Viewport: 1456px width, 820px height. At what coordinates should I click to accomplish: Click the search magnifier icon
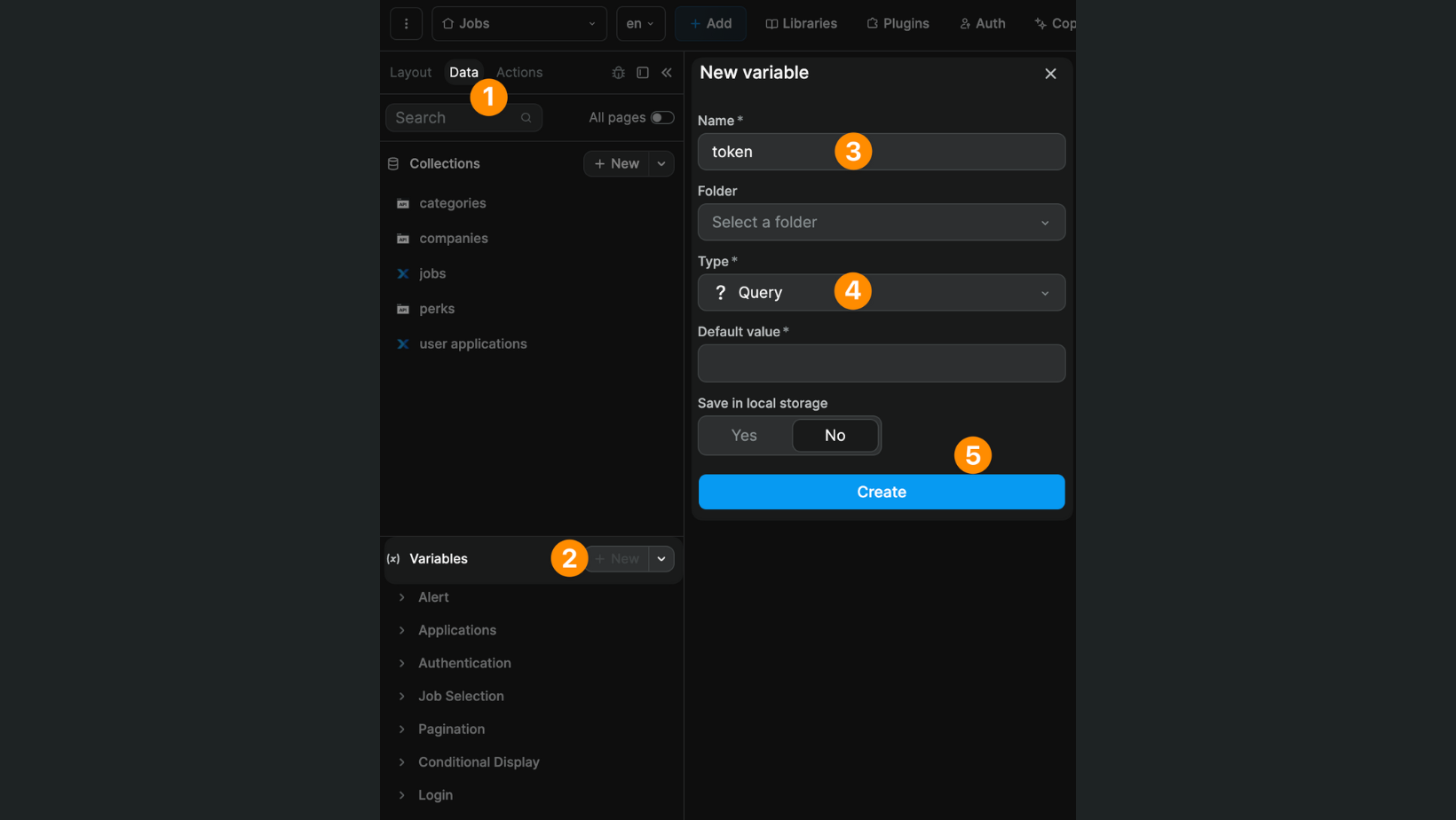(526, 117)
